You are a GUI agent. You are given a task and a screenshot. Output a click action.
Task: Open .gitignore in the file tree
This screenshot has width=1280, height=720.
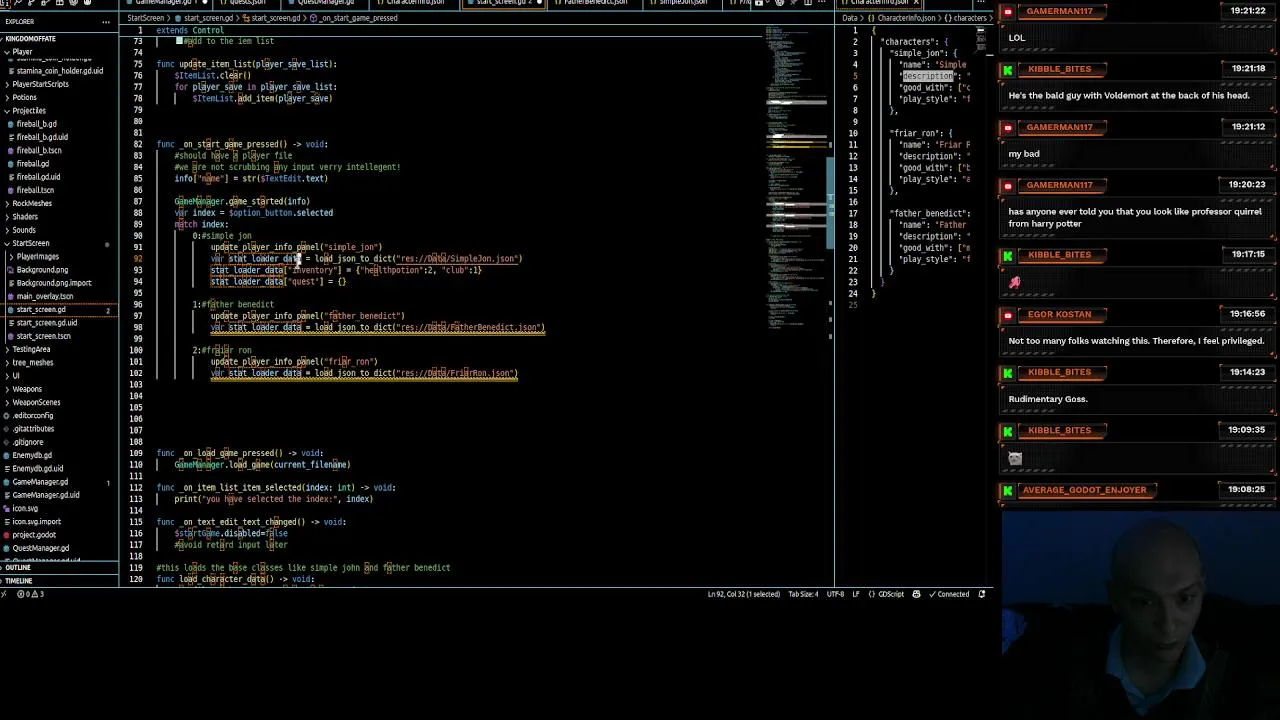point(28,442)
